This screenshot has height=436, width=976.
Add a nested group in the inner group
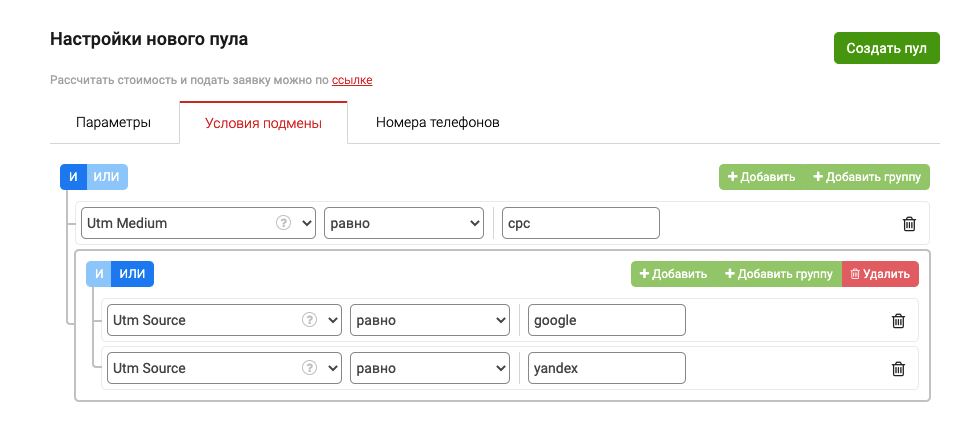(x=779, y=274)
